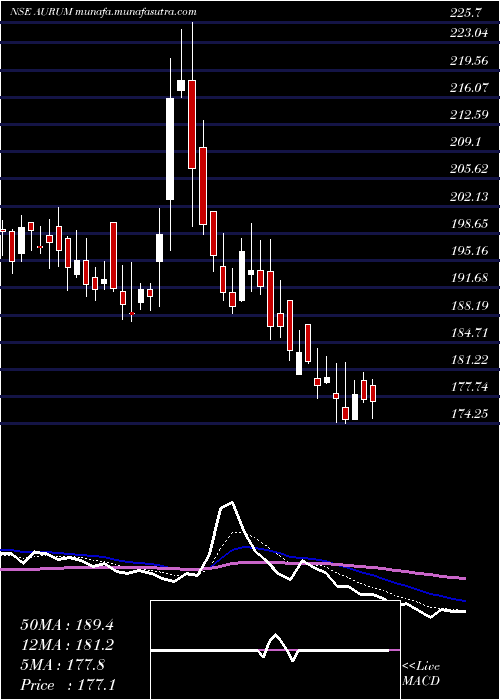Select the 223.04 price axis label
This screenshot has width=500, height=700.
tap(469, 33)
